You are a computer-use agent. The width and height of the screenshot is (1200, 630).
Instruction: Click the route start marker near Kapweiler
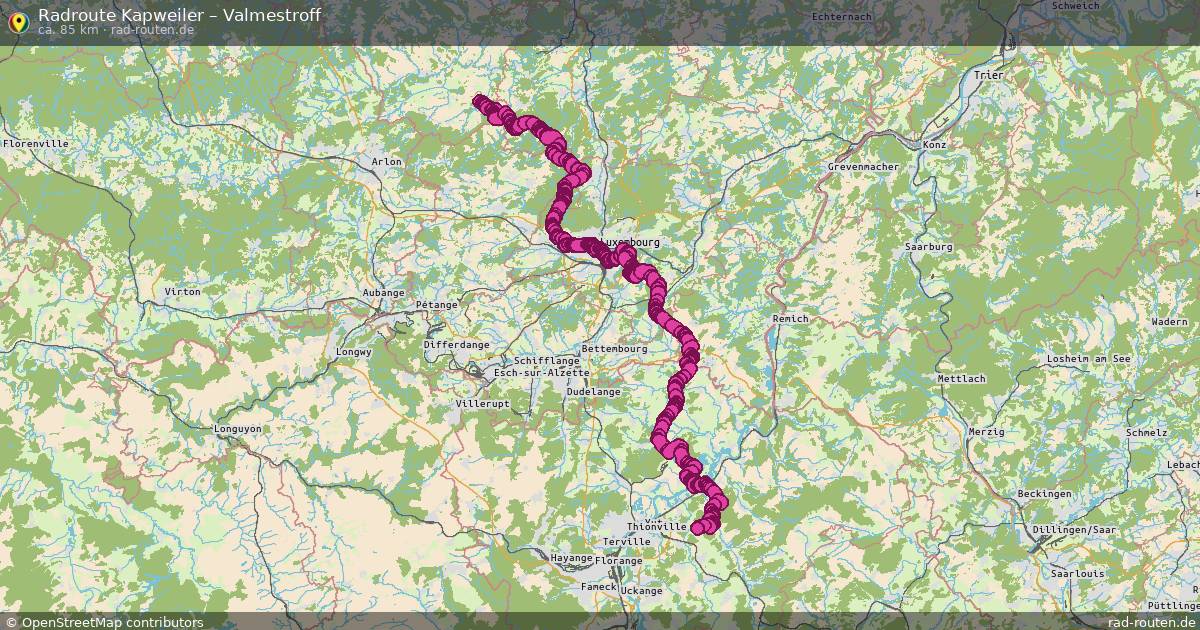tap(479, 100)
